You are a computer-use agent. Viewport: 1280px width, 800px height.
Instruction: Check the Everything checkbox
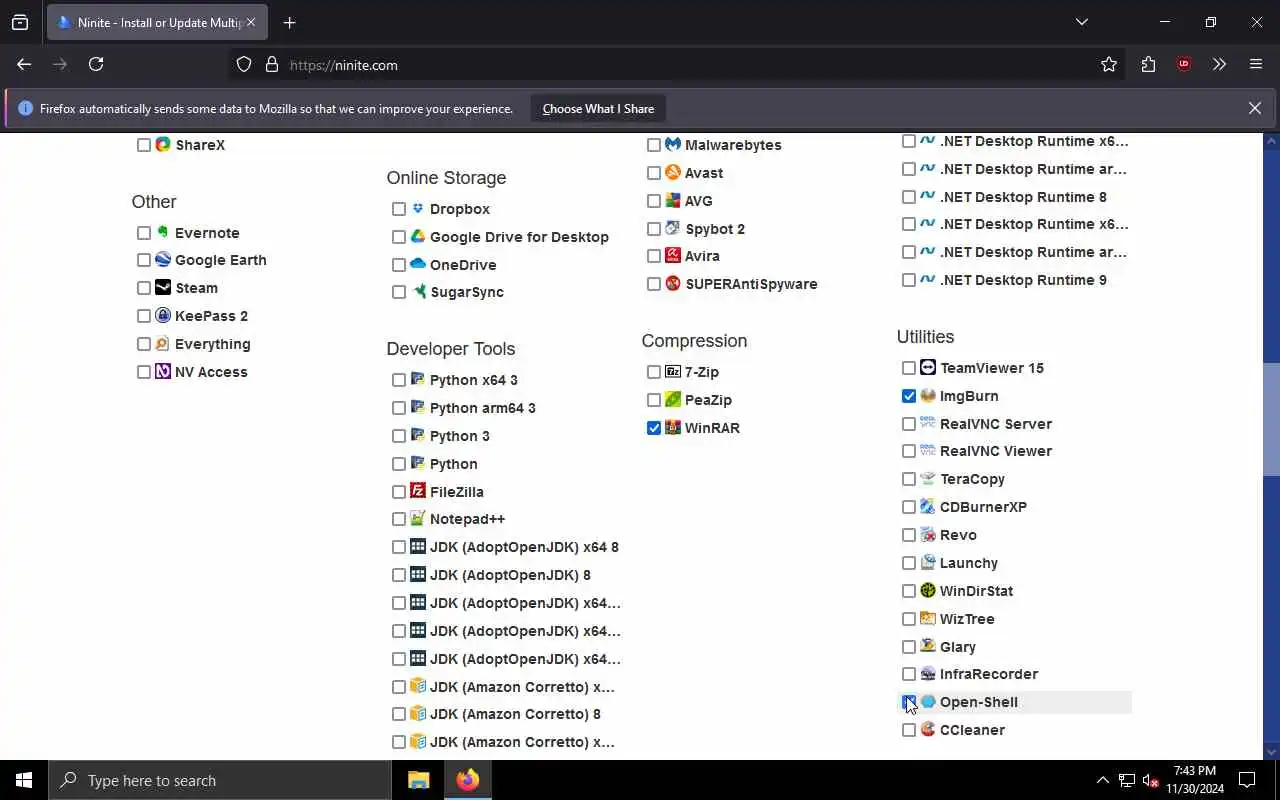pos(144,344)
